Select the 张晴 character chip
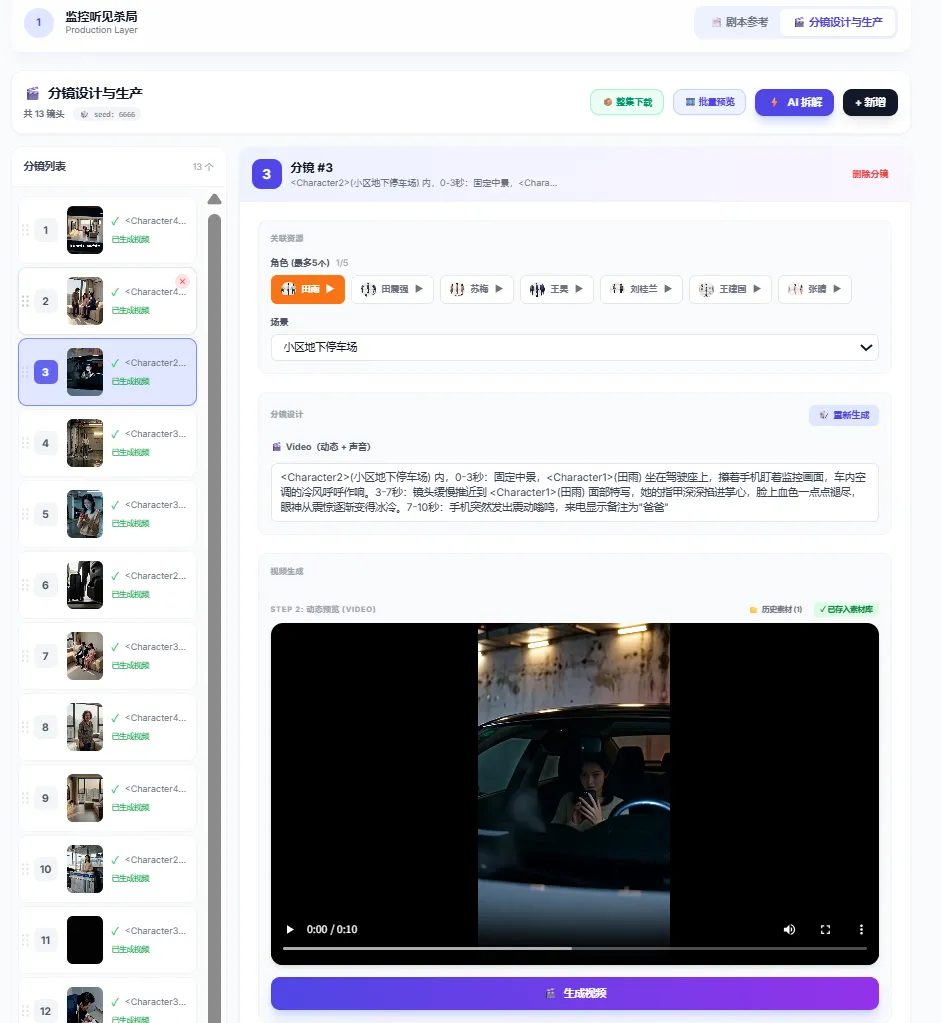941x1023 pixels. pos(814,289)
